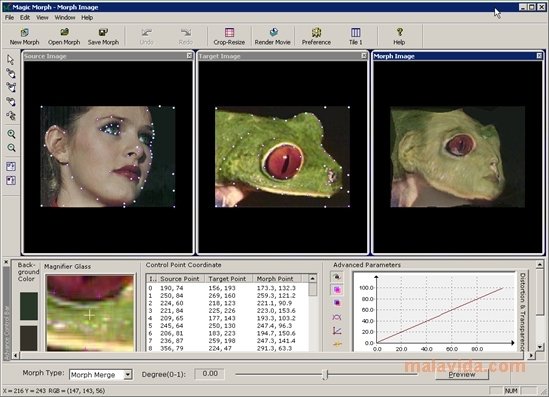Click the bottom panel scroll right arrow
Image resolution: width=549 pixels, height=397 pixels.
pyautogui.click(x=531, y=355)
